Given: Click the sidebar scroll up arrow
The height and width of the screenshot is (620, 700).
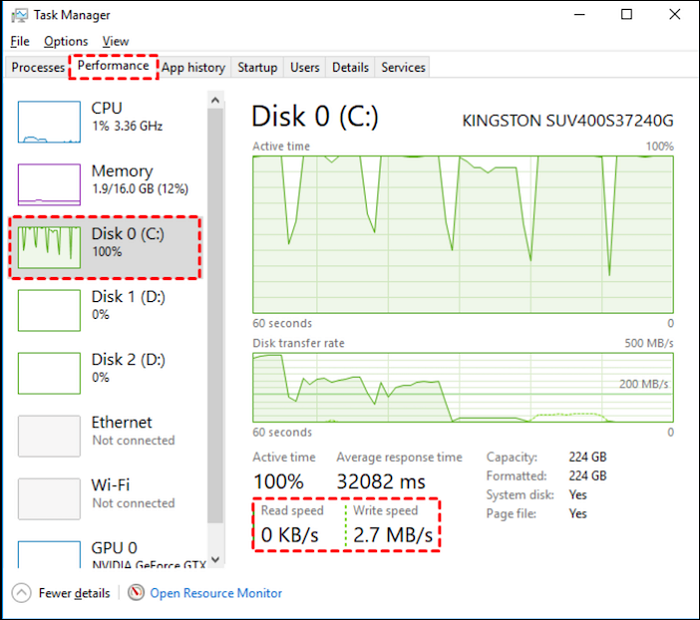Looking at the screenshot, I should point(216,99).
